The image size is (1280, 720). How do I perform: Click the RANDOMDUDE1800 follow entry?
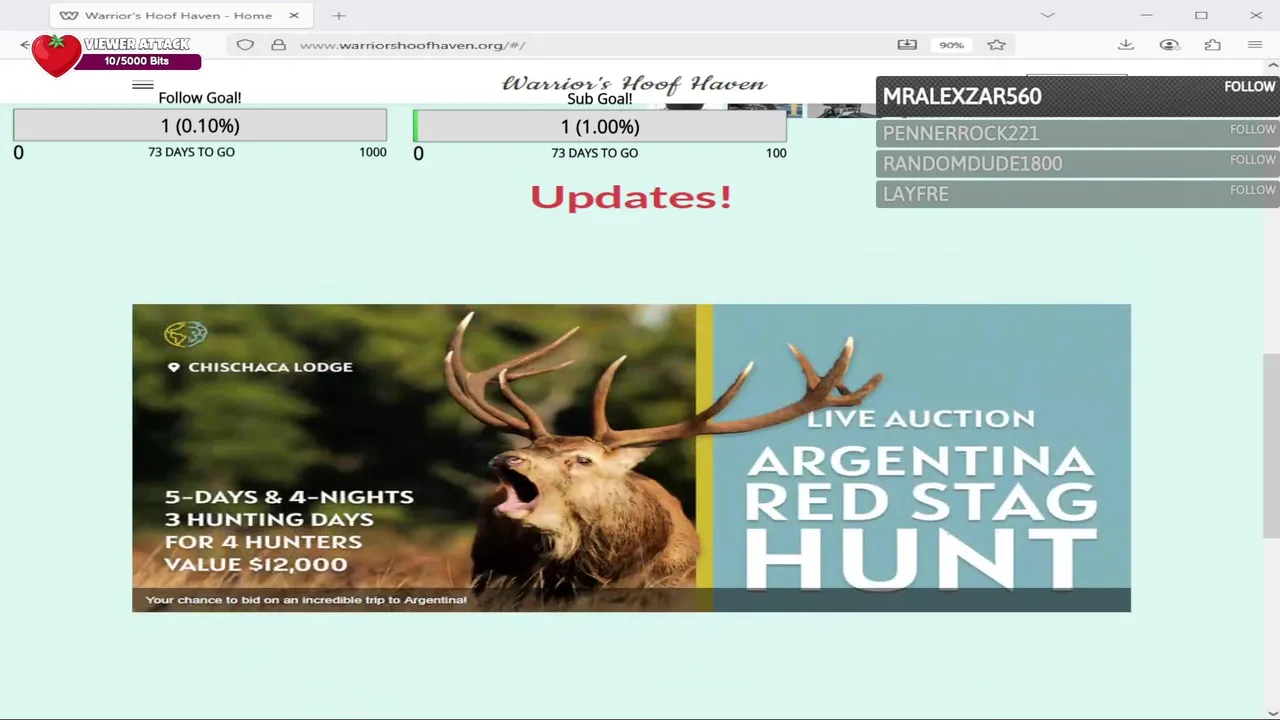1078,163
